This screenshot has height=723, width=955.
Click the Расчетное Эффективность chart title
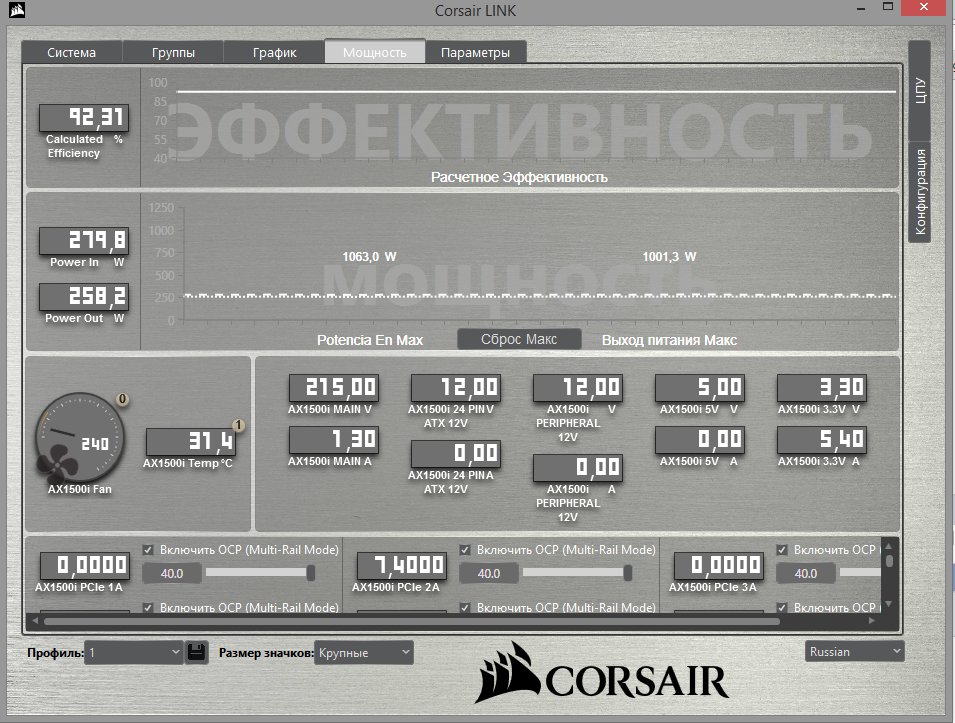tap(519, 177)
